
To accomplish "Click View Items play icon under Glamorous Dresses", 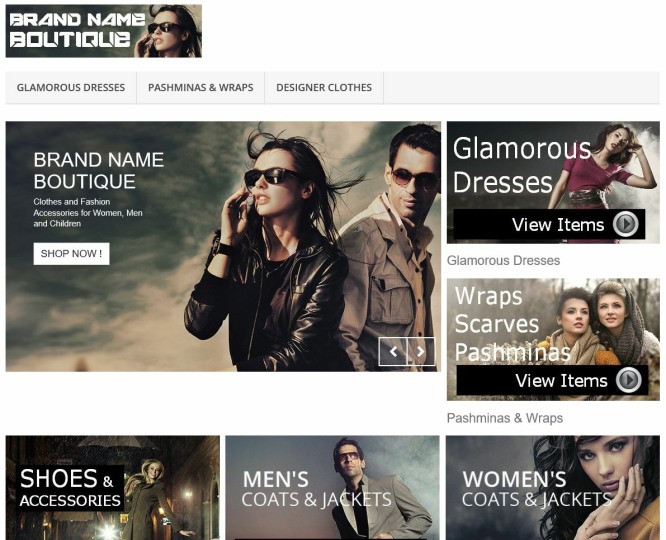I will 626,224.
